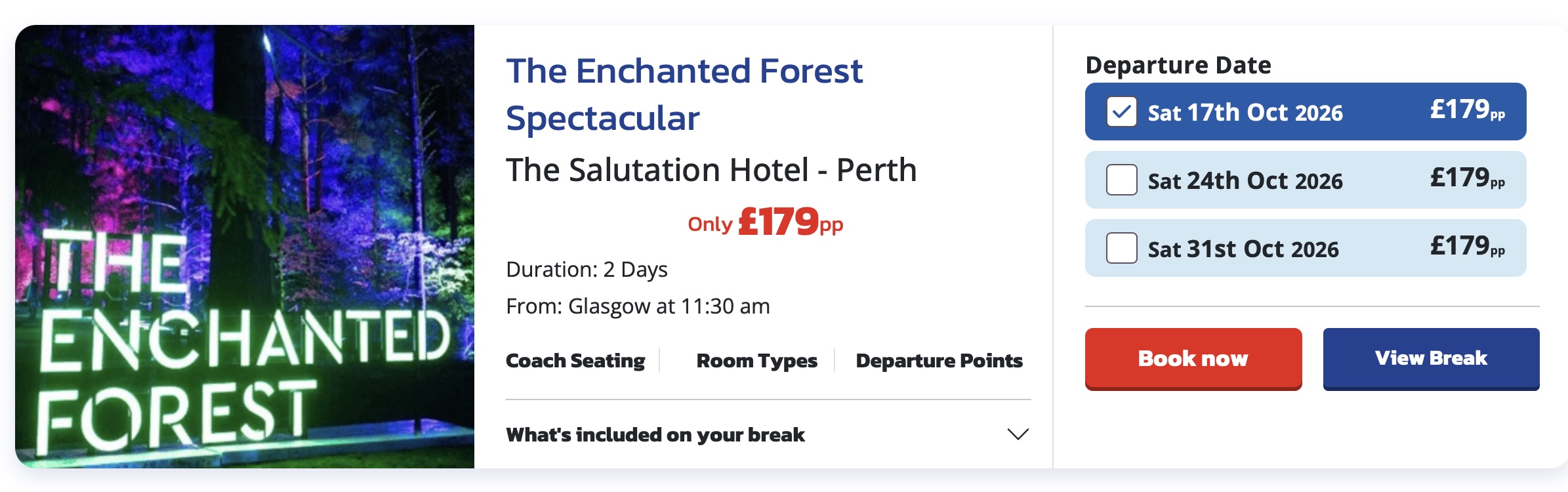The height and width of the screenshot is (492, 1568).
Task: Click £179pp price in Sat 24th row
Action: point(1467,178)
